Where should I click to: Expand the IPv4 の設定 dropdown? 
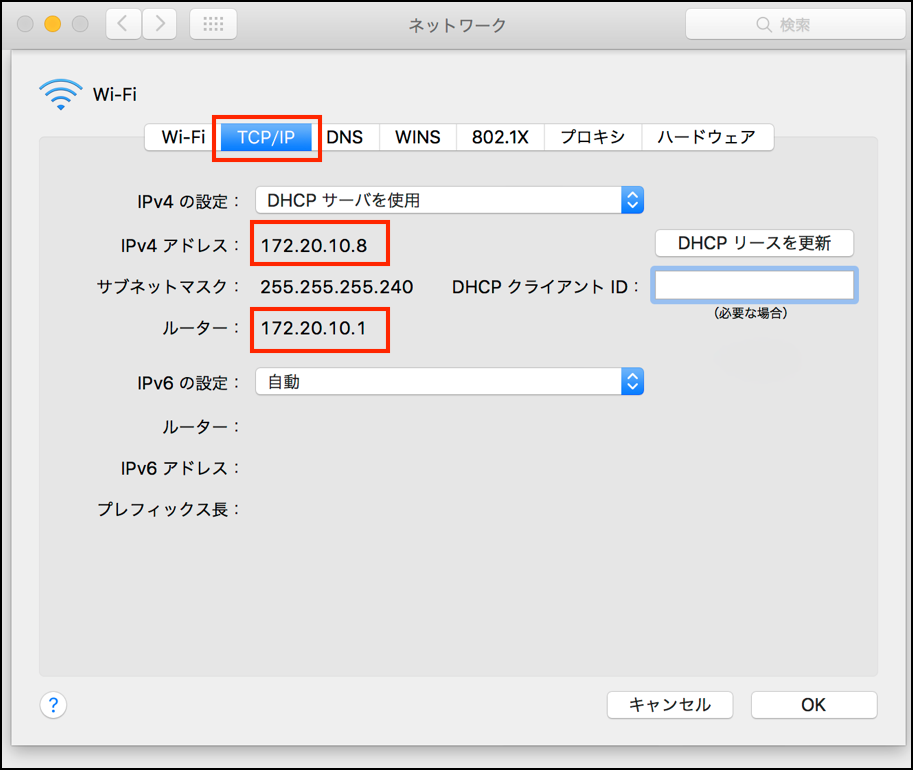point(449,200)
